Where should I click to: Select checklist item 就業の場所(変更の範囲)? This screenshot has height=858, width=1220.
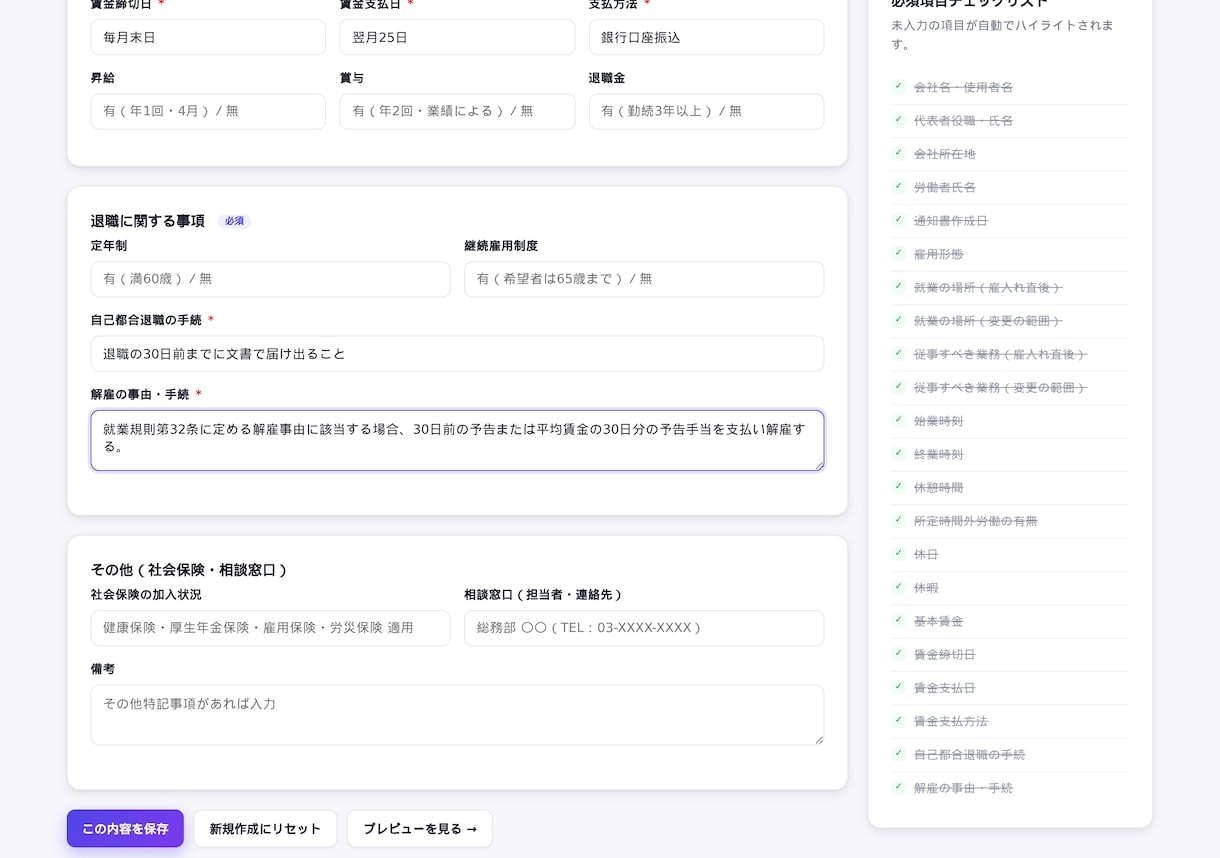point(1010,321)
